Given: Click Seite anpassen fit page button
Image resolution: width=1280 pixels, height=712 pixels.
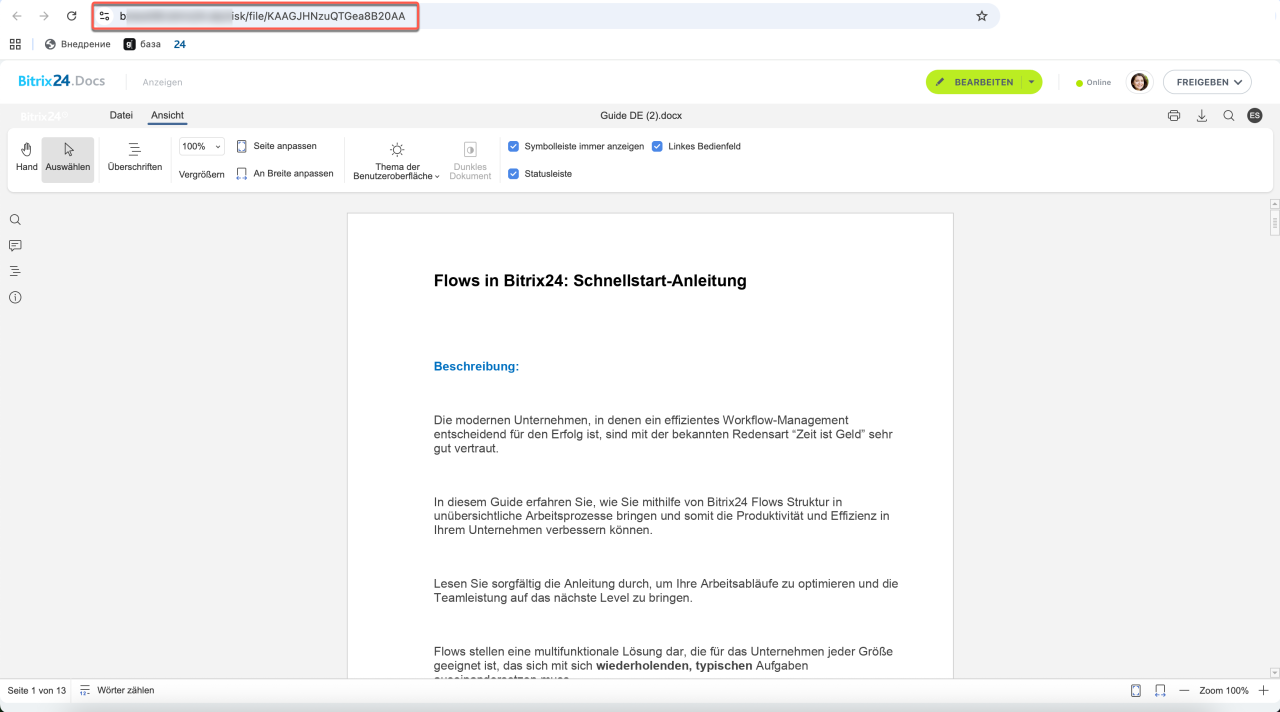Looking at the screenshot, I should (277, 146).
